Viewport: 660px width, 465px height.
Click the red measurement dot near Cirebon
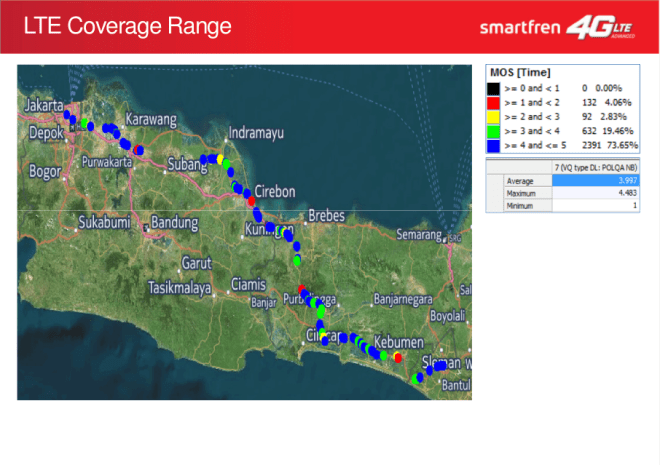point(251,201)
